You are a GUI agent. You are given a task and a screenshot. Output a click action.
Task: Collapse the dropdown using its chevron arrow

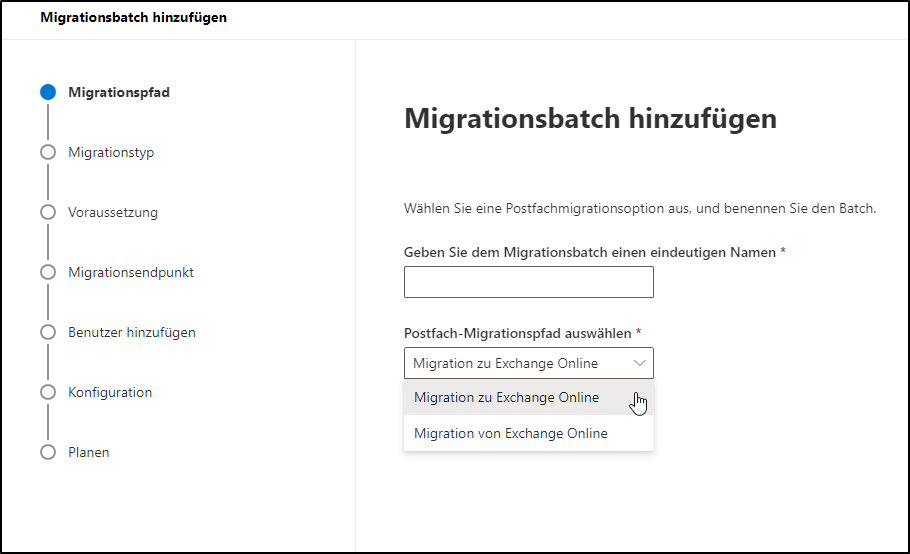(x=639, y=363)
